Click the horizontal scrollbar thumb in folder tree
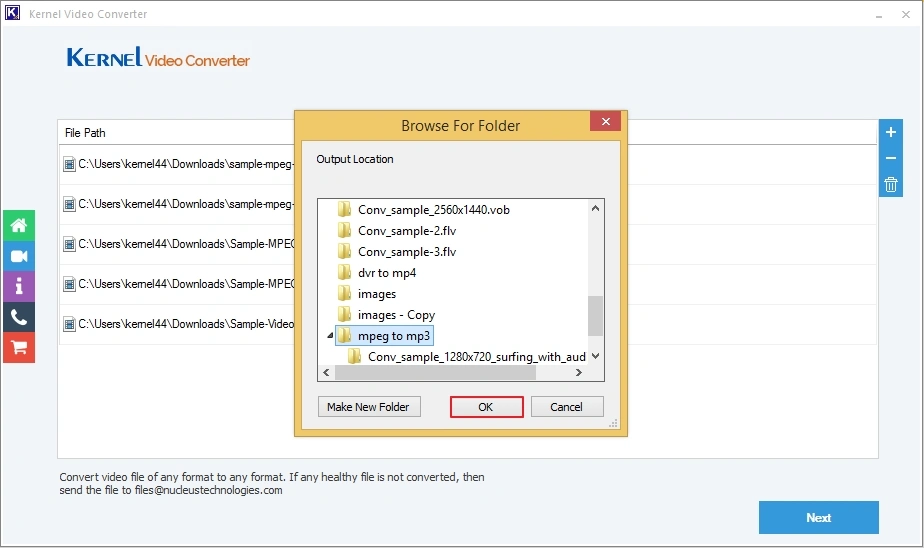The height and width of the screenshot is (548, 924). click(x=435, y=372)
